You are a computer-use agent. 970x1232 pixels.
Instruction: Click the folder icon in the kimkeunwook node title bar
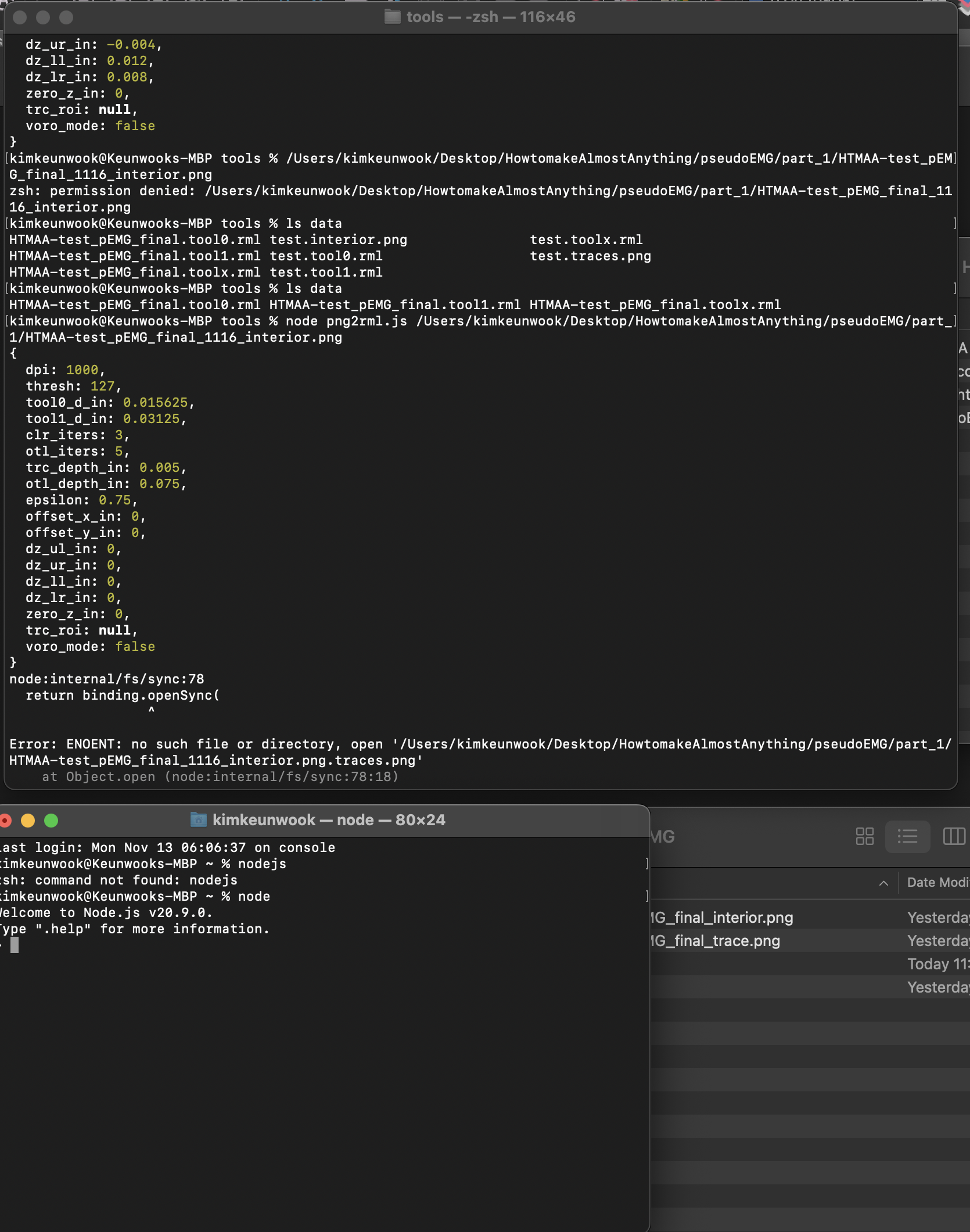[199, 819]
